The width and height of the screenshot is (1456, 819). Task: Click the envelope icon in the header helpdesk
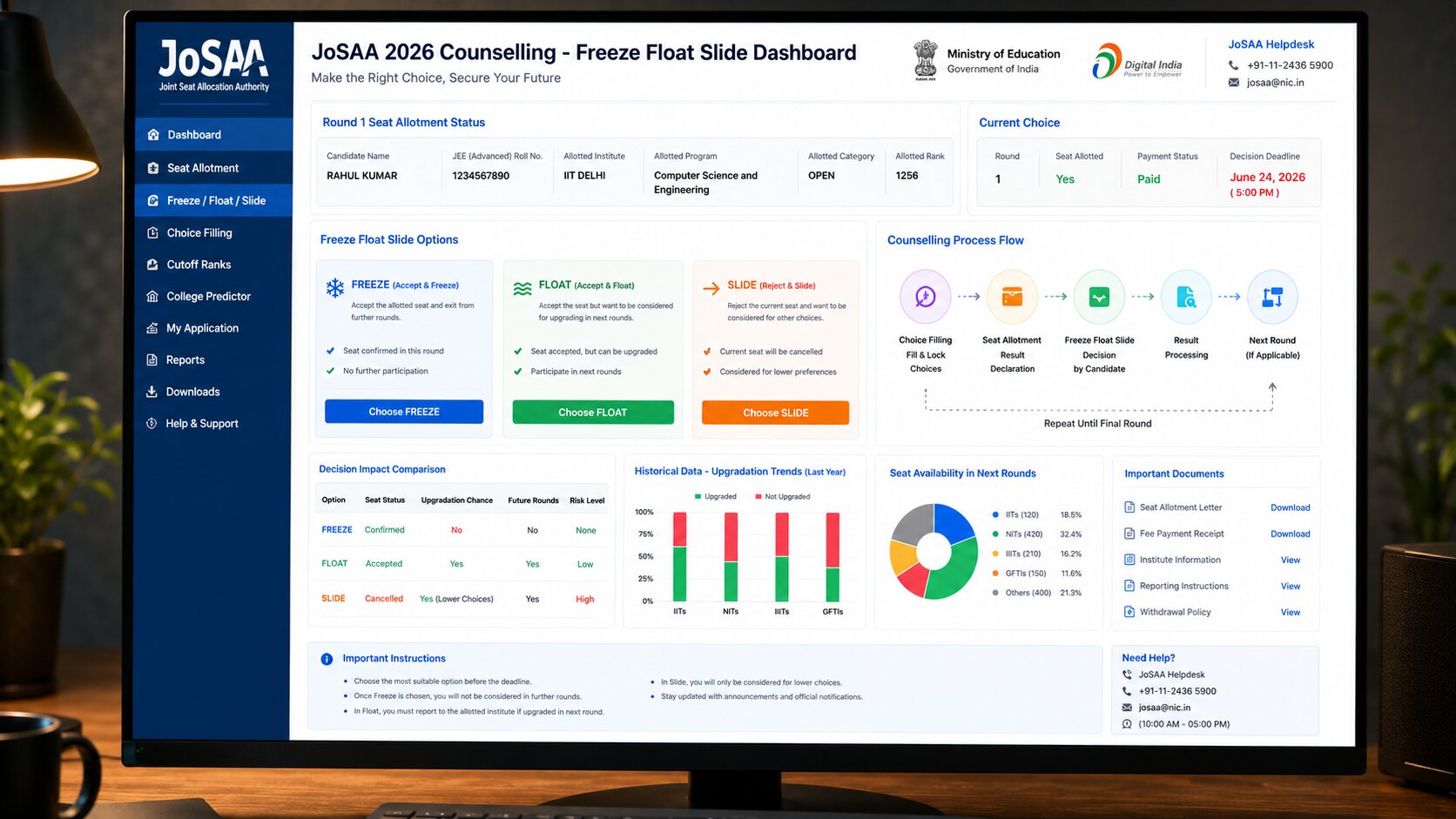pos(1234,83)
